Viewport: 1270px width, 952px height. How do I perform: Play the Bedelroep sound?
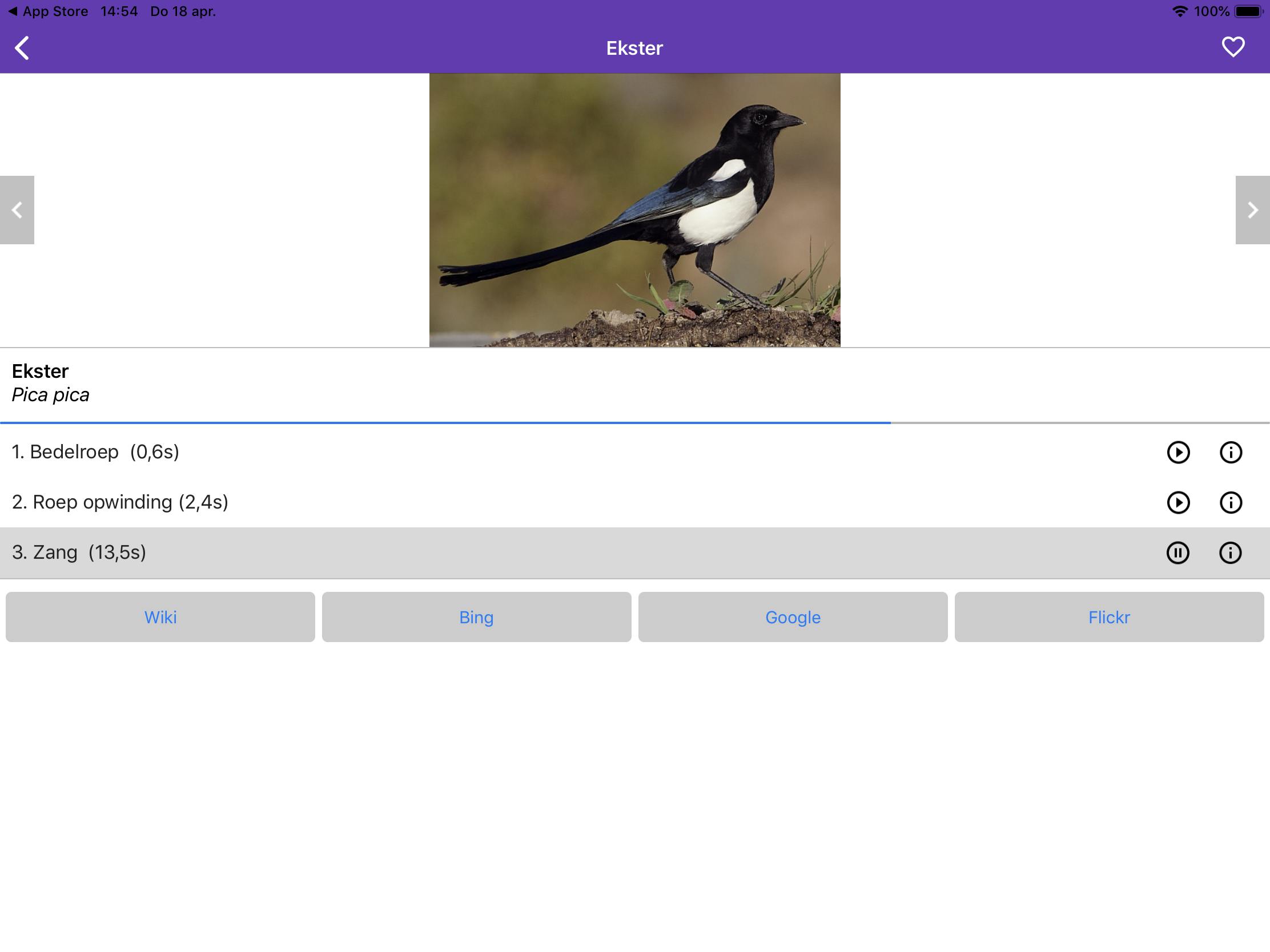tap(1178, 452)
